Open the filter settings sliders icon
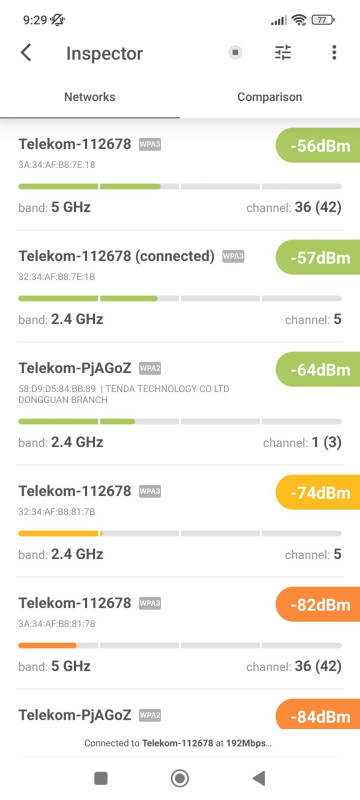360x800 pixels. click(x=283, y=53)
